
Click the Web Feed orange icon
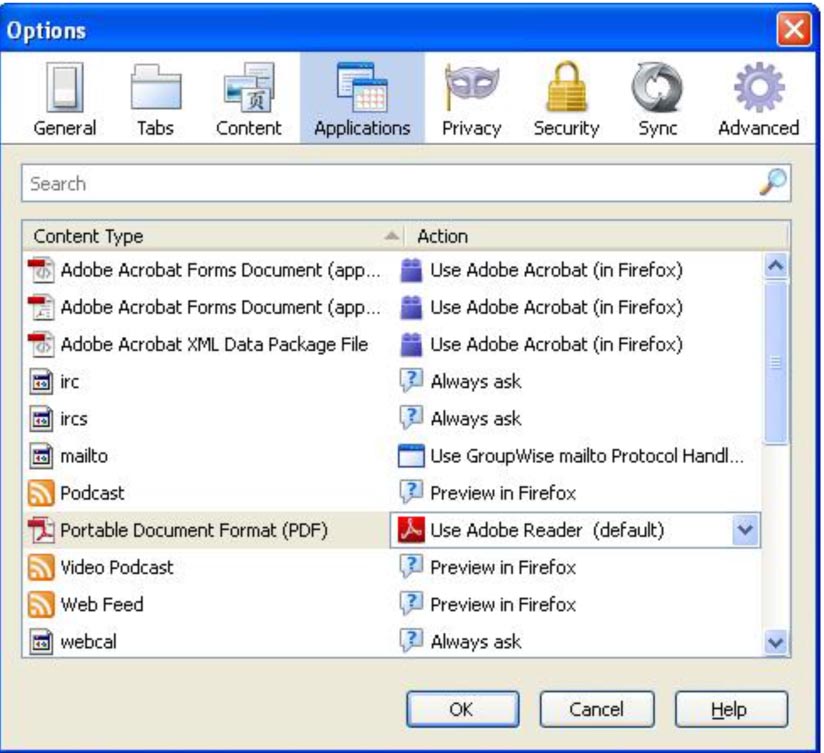pos(41,605)
